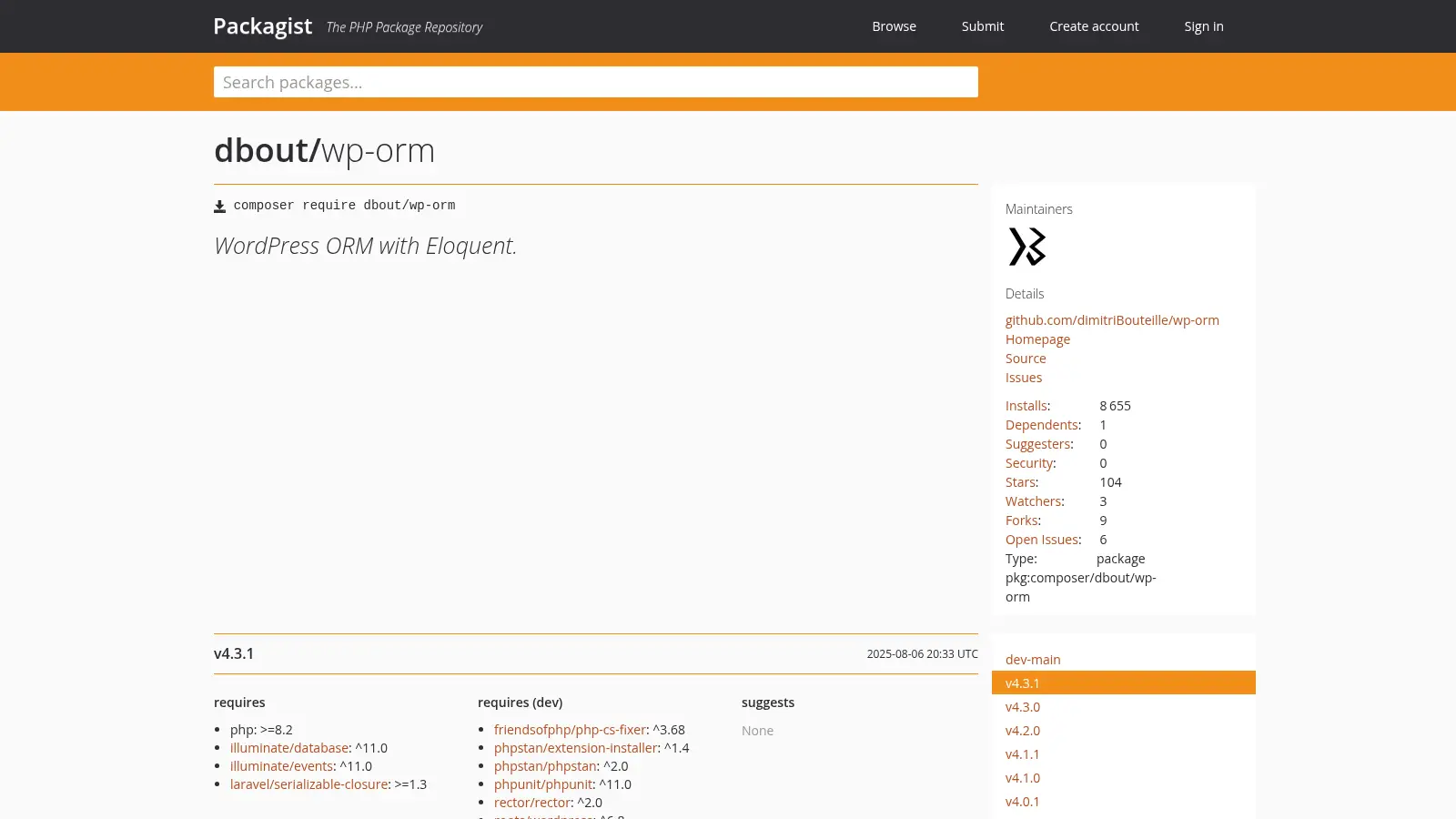Open the Source link in Details
Screen dimensions: 1456x819
[1026, 359]
